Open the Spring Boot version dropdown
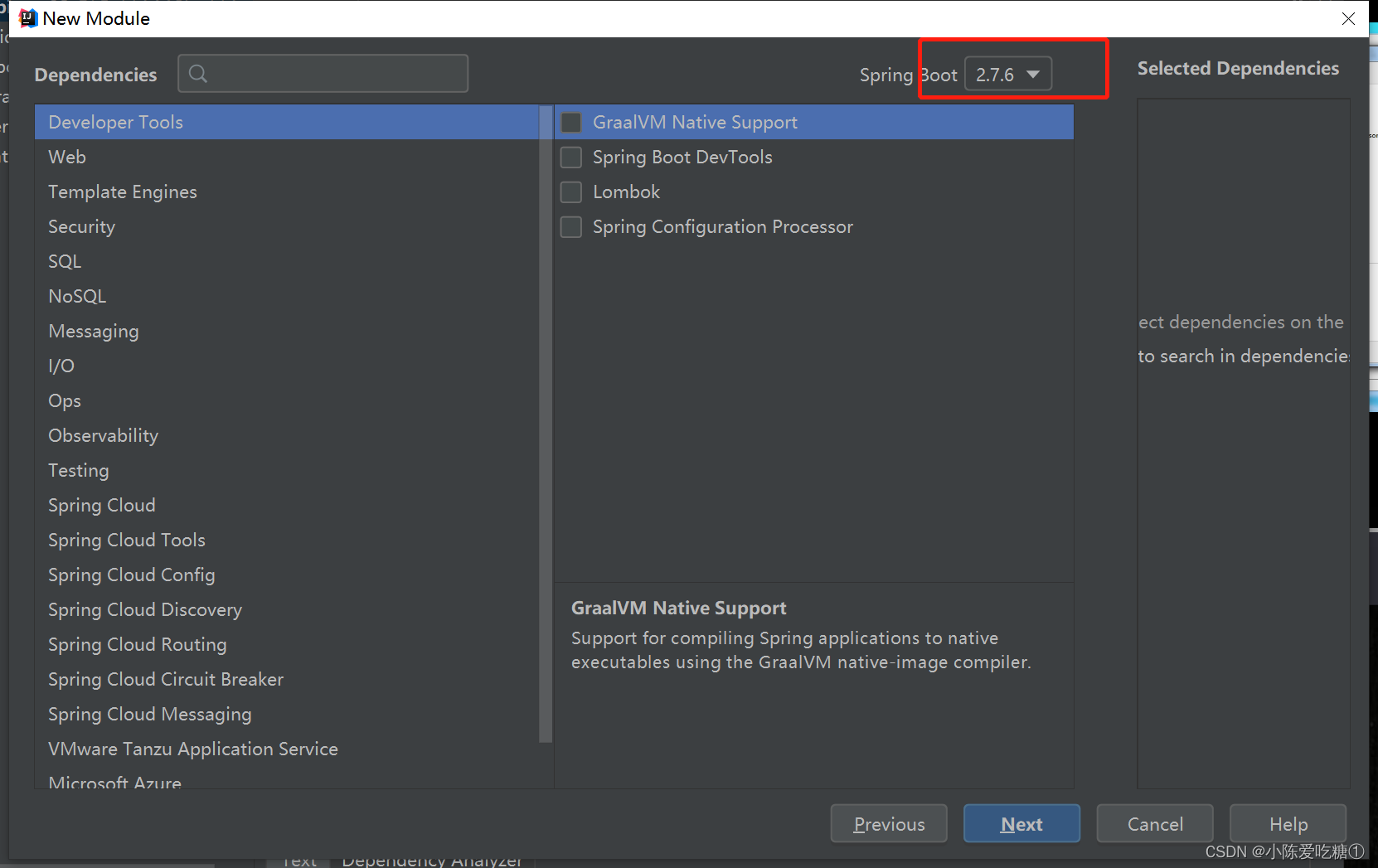The width and height of the screenshot is (1378, 868). [x=1008, y=75]
